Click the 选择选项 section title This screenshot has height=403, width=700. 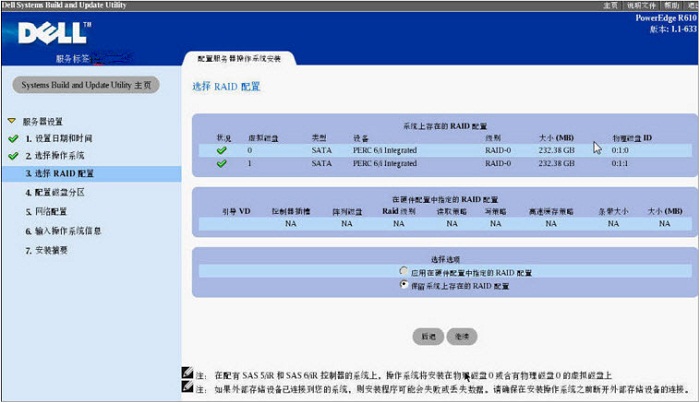coord(445,259)
